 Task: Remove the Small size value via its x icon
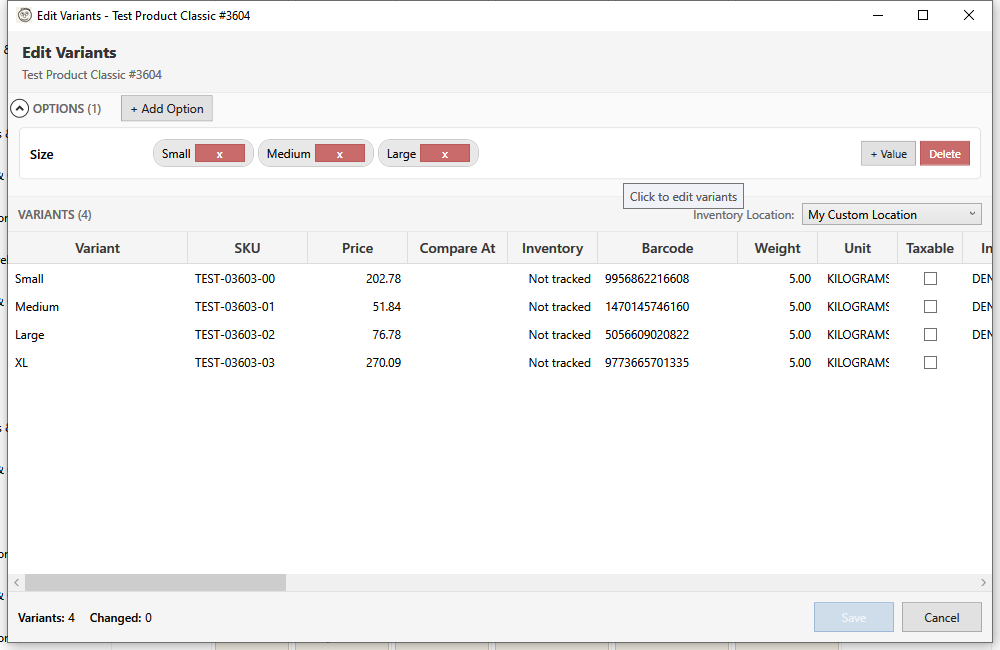point(220,153)
